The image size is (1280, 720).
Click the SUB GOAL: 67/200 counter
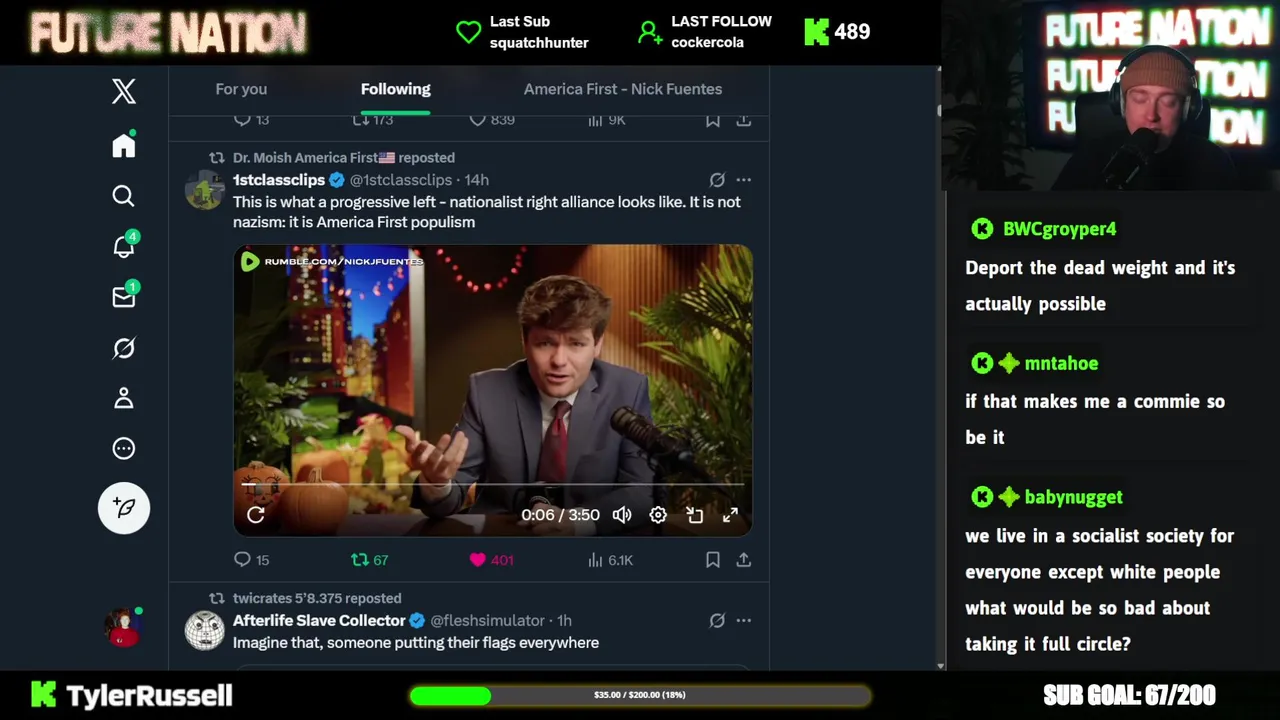pyautogui.click(x=1129, y=695)
